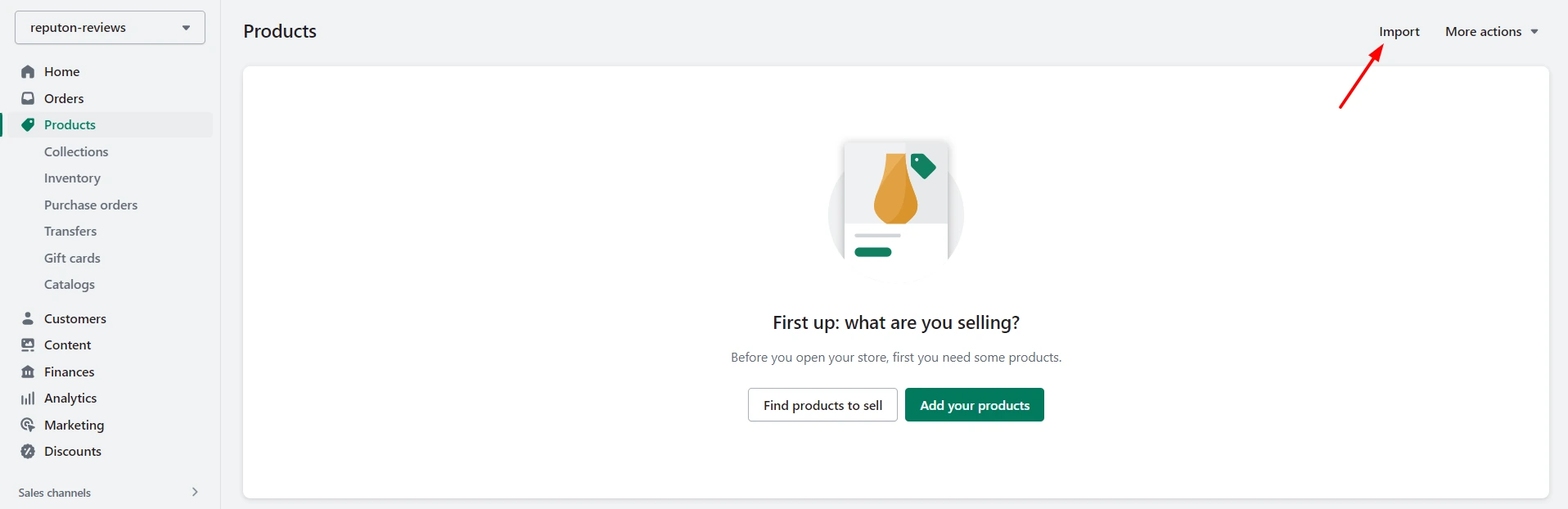The image size is (1568, 509).
Task: Click the Finances bank icon
Action: click(x=28, y=372)
